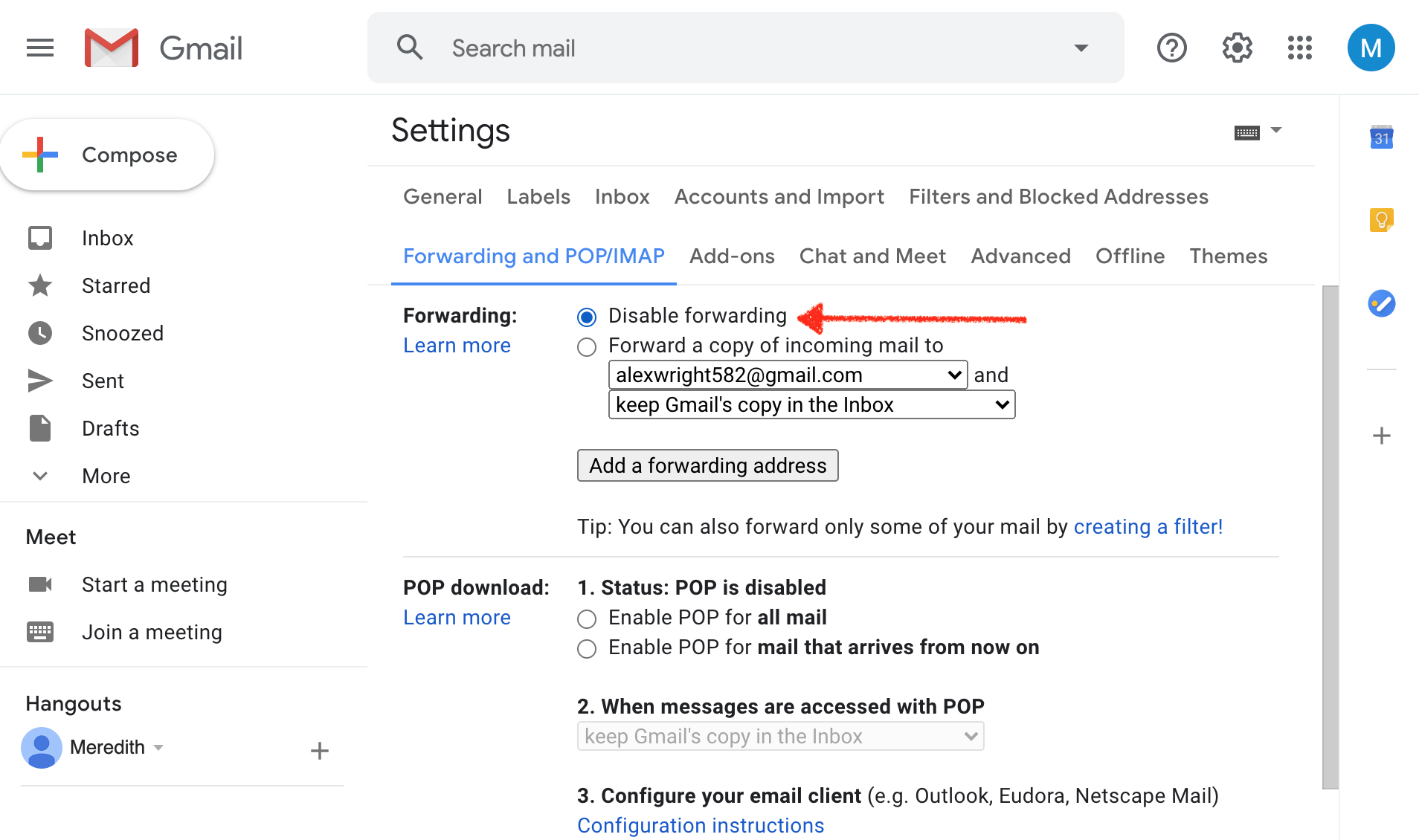Open the Settings gear icon

1237,48
